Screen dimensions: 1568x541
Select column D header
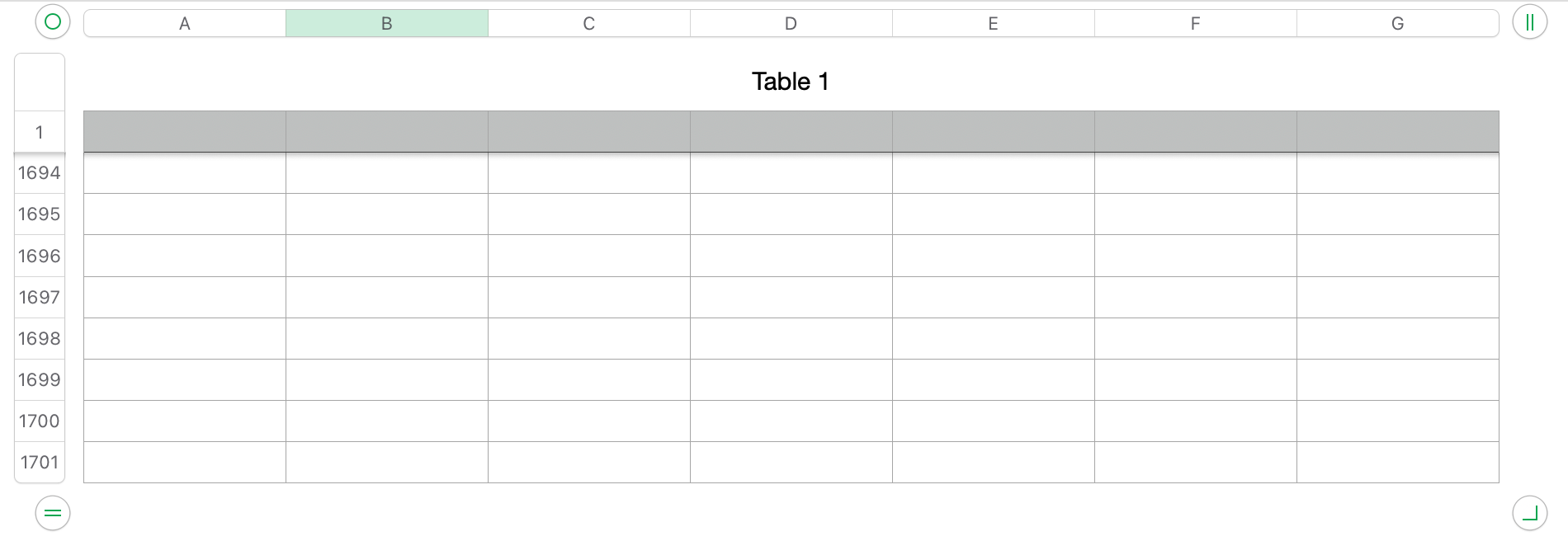coord(791,24)
